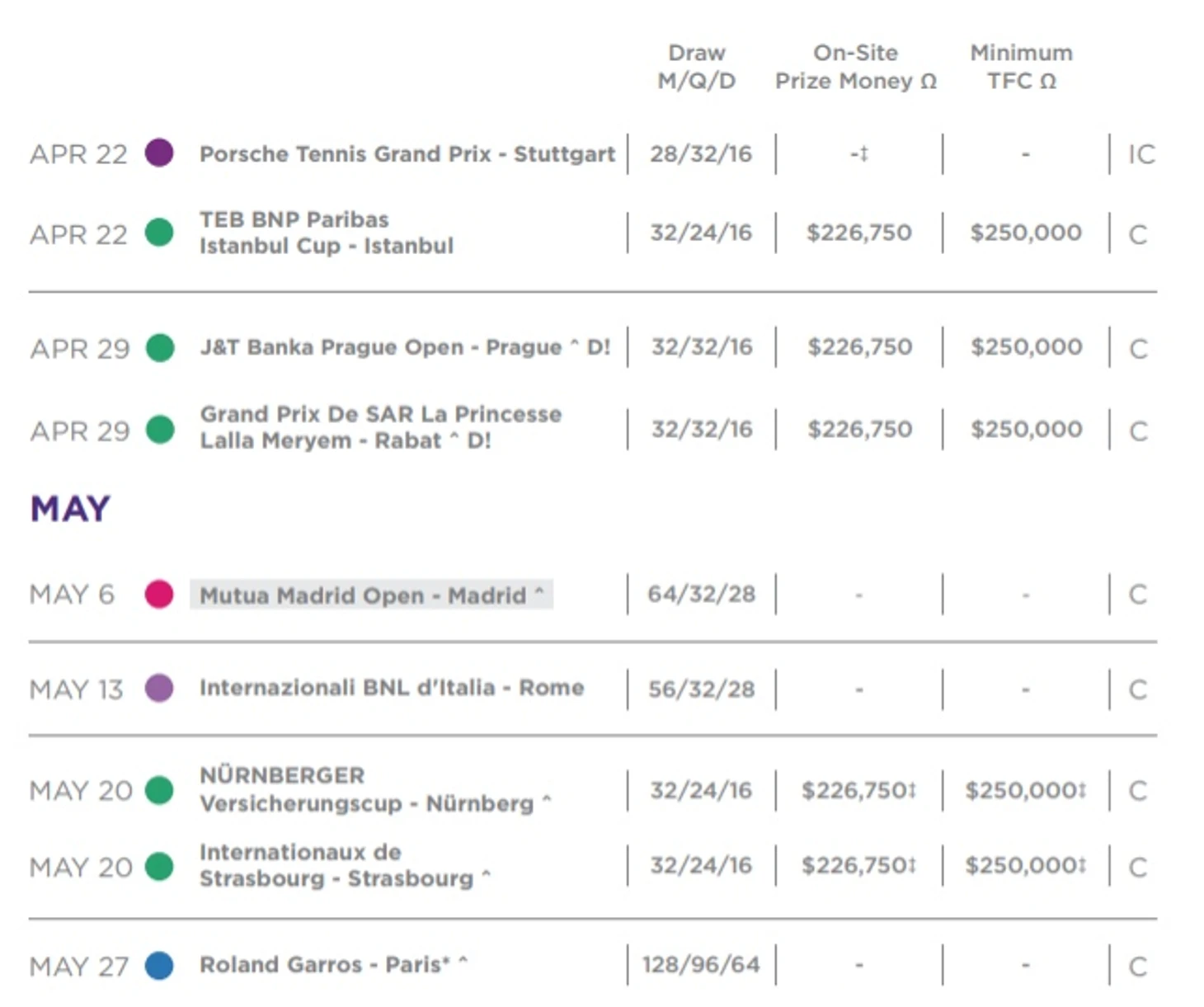Click the Internazionali BNL d'Italia - Rome name

tap(391, 688)
